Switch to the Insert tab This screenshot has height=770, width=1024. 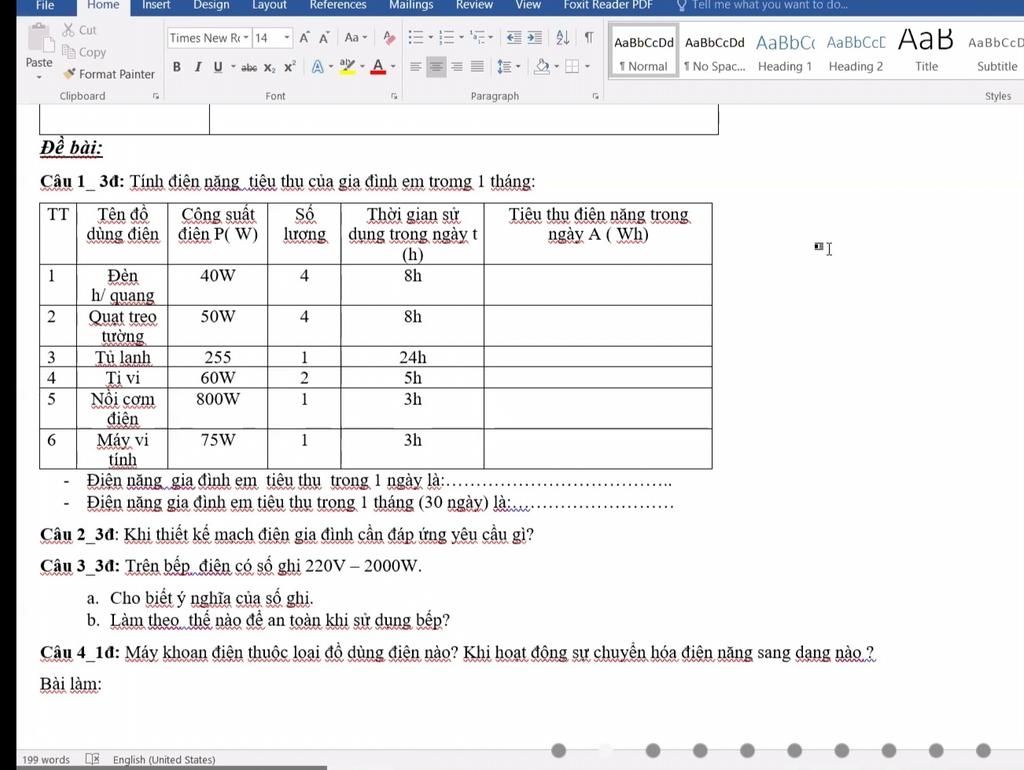156,5
